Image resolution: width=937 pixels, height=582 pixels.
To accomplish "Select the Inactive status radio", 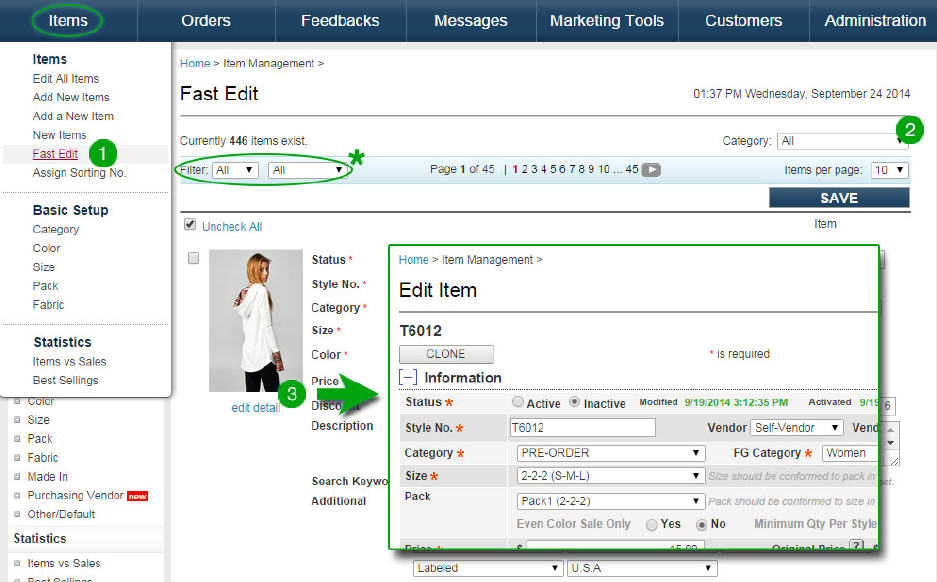I will pyautogui.click(x=574, y=402).
